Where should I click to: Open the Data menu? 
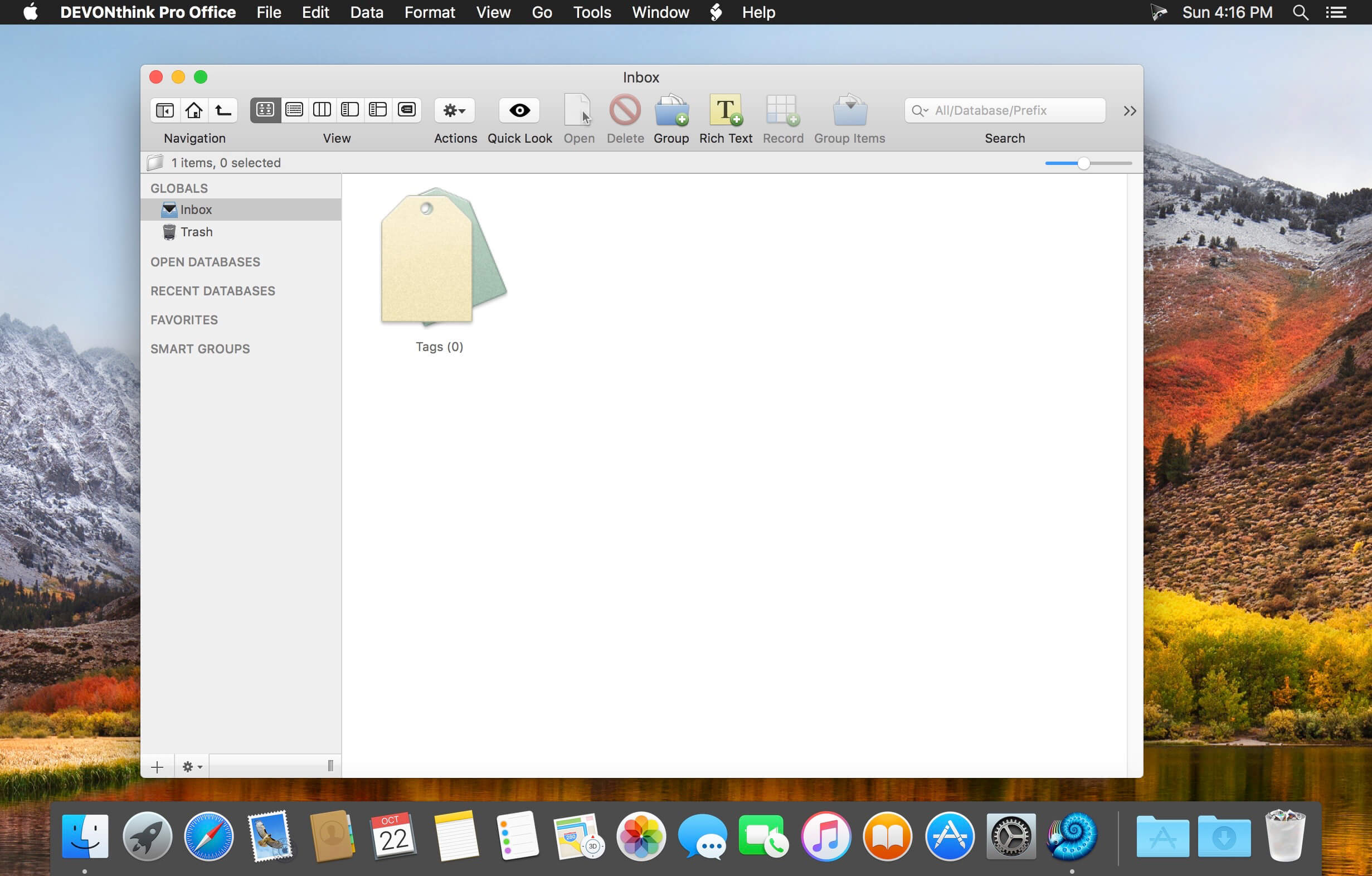[366, 12]
